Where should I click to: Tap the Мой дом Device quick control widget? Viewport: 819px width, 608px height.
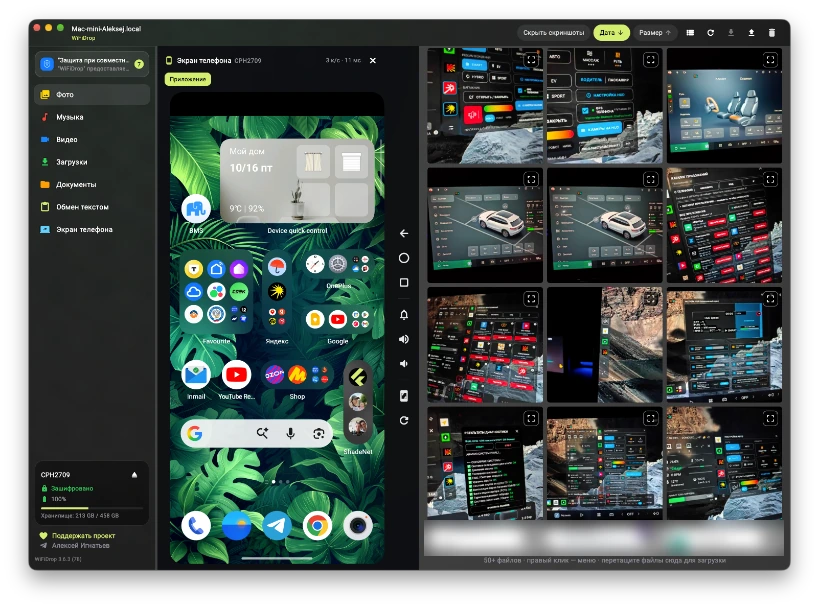(297, 181)
